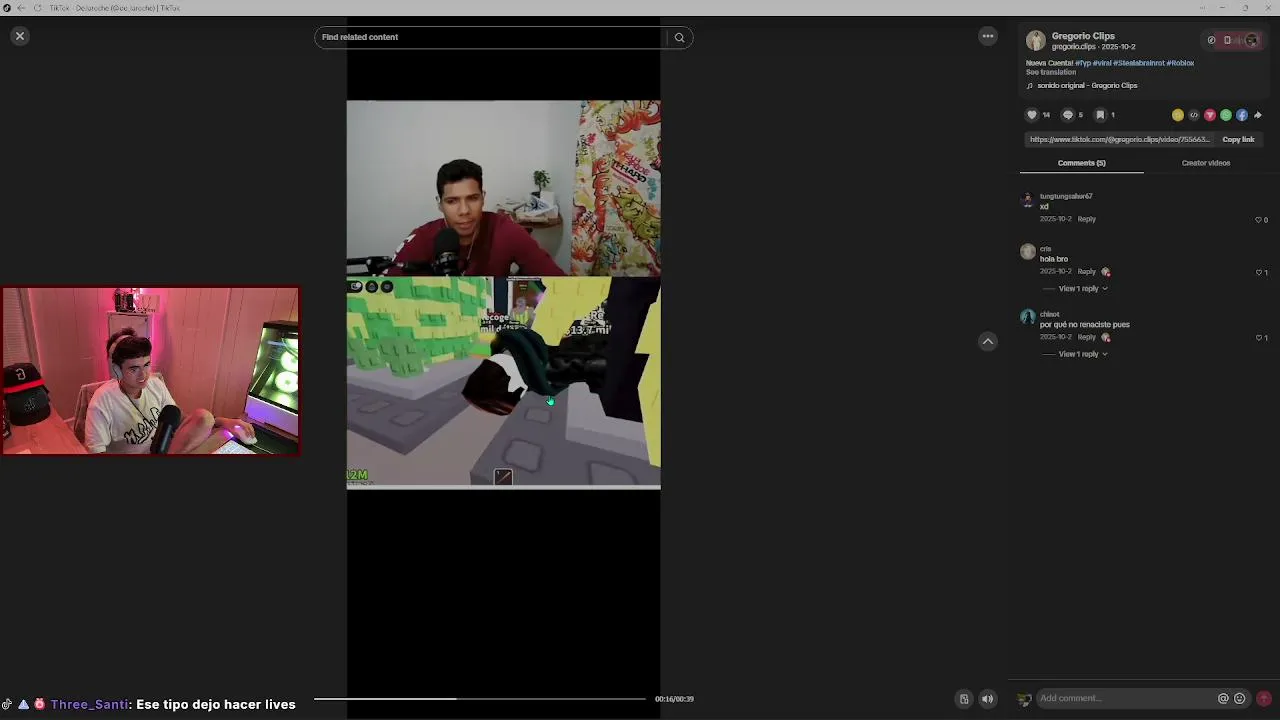The image size is (1280, 720).
Task: Reply to tungtungsahor67's 'xd' comment
Action: pyautogui.click(x=1087, y=219)
